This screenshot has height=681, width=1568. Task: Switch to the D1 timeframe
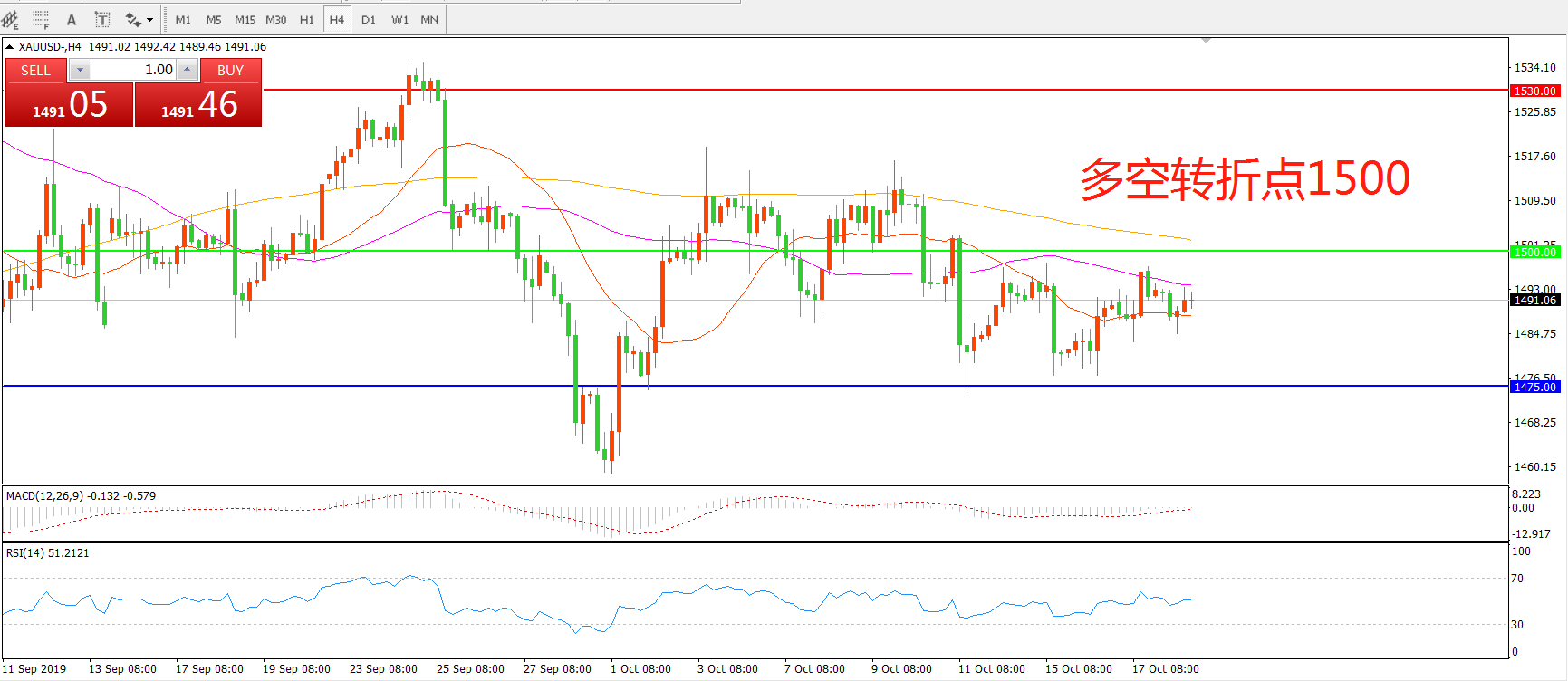(368, 19)
